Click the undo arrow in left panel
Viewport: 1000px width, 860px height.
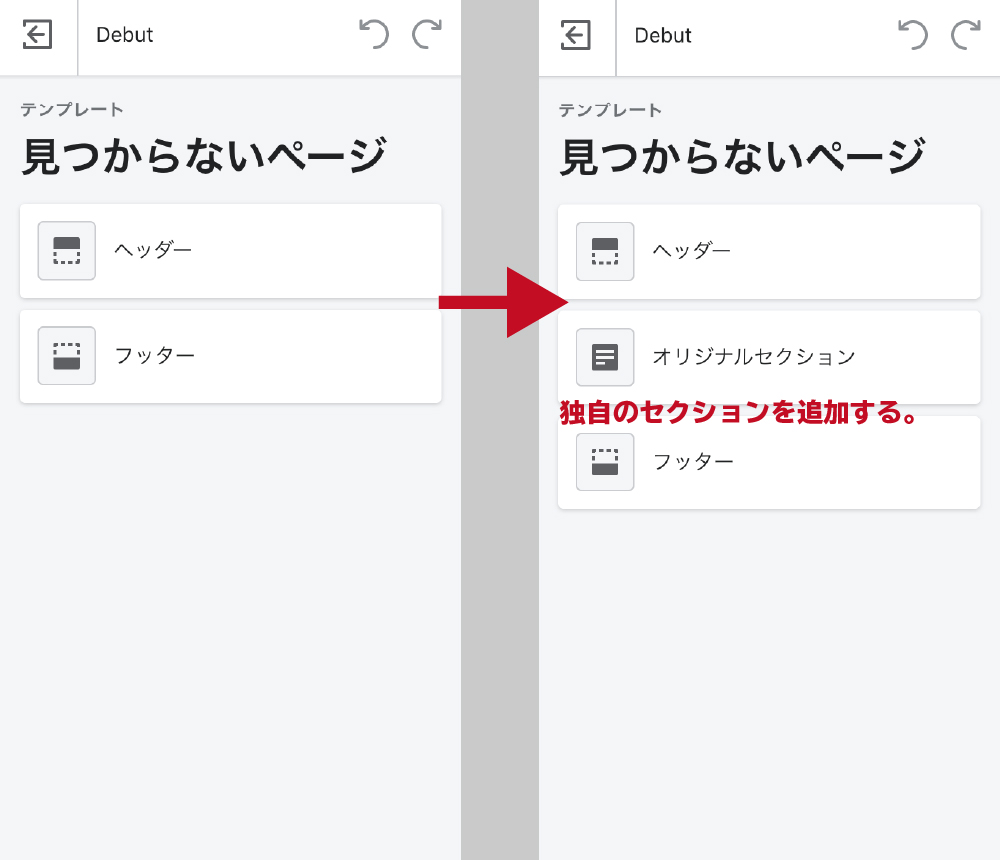(x=374, y=35)
